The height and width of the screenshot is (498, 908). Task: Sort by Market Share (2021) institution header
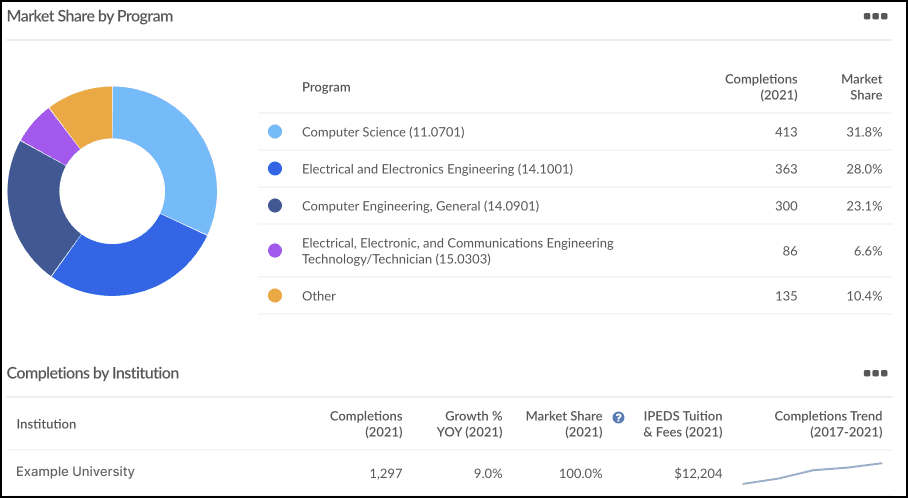(x=564, y=424)
